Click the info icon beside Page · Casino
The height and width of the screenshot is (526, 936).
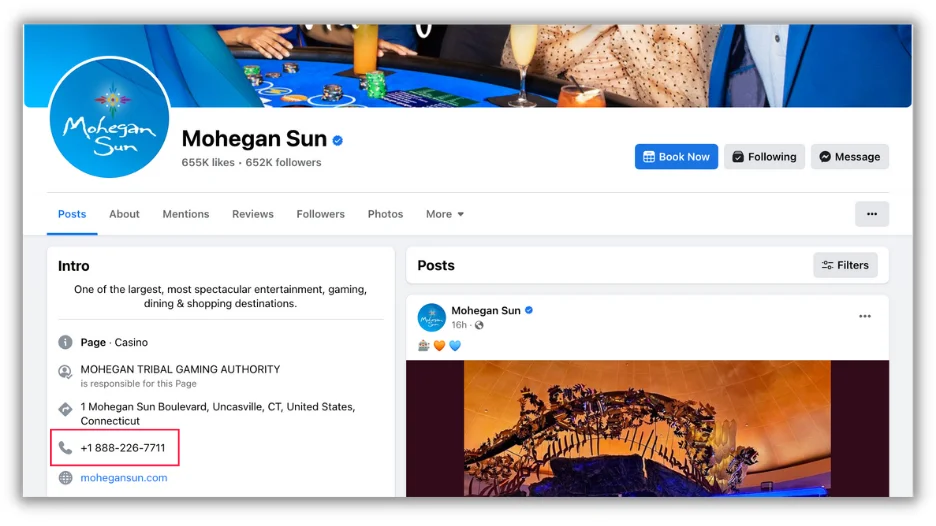pos(66,342)
